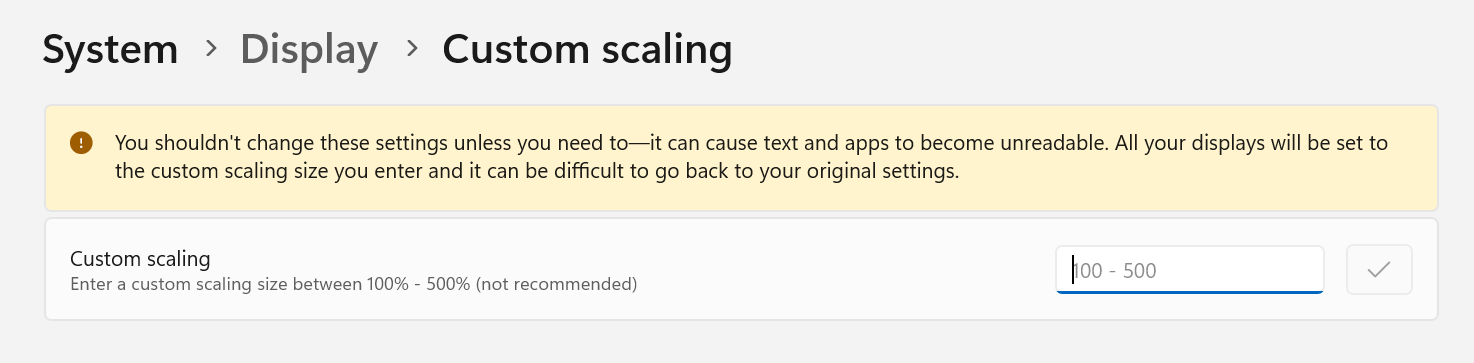Click blank space inside Custom scaling card

point(850,270)
